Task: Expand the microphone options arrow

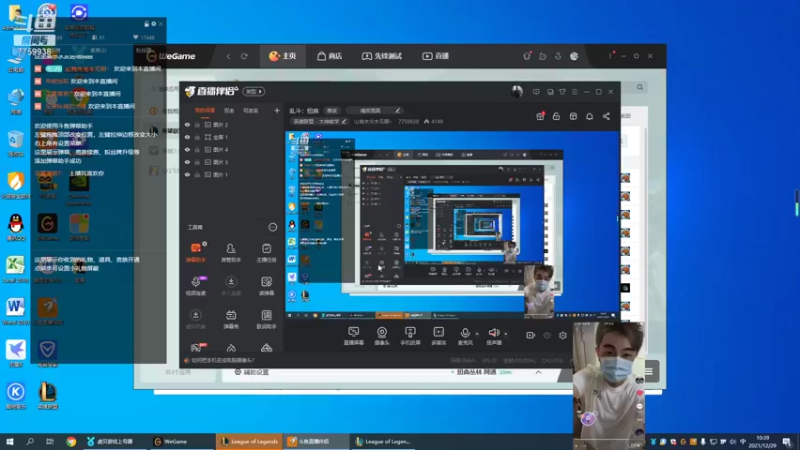Action: [477, 334]
